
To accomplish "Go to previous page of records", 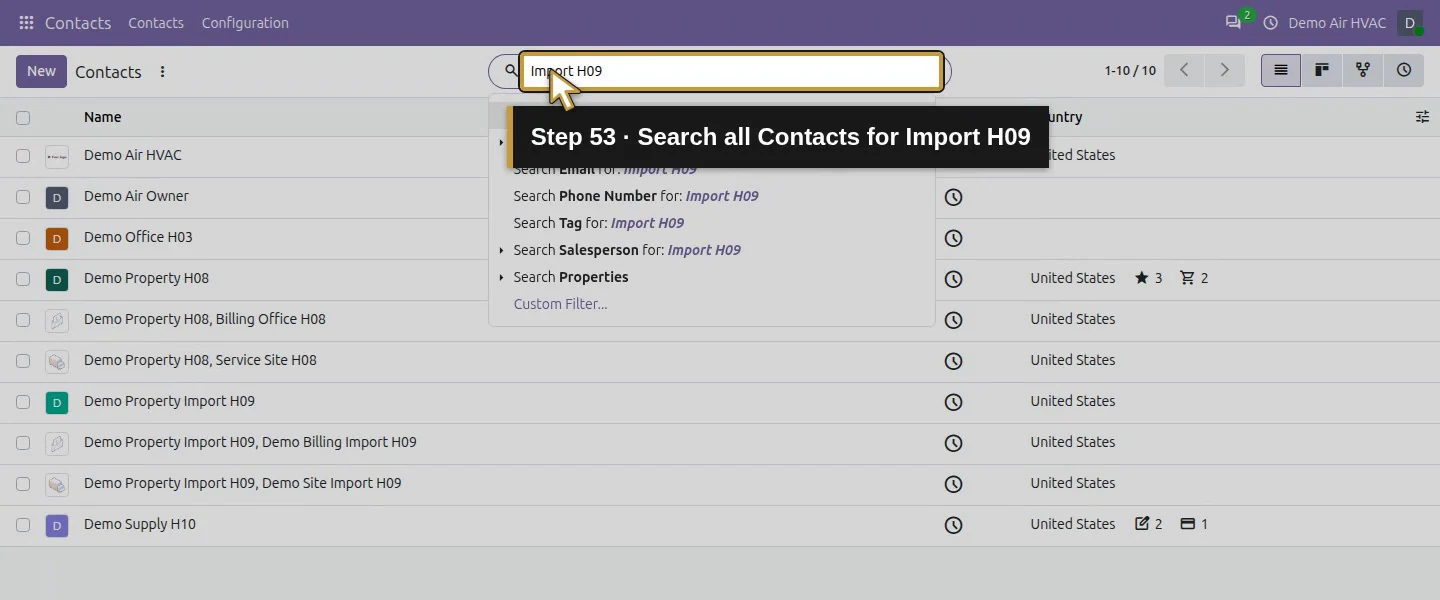I will coord(1184,70).
